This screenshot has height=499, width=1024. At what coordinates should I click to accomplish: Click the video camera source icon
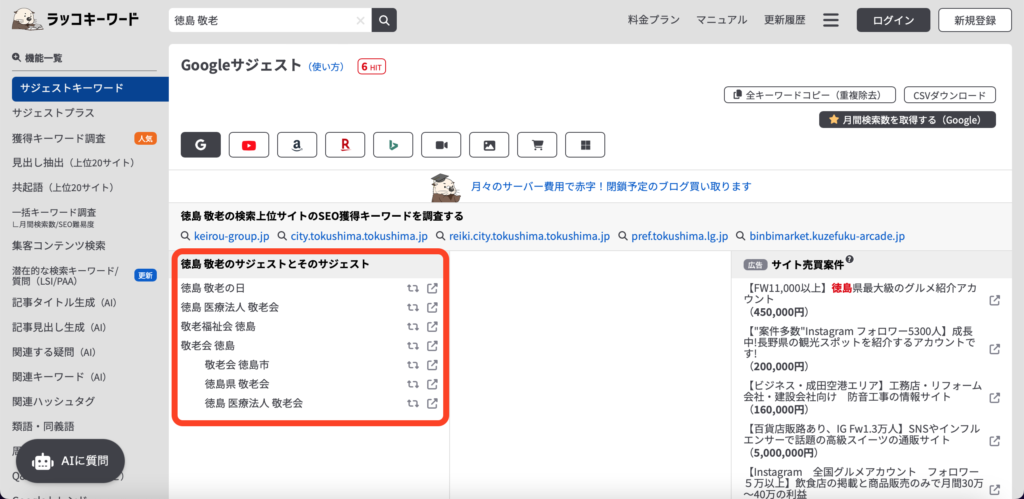coord(441,145)
